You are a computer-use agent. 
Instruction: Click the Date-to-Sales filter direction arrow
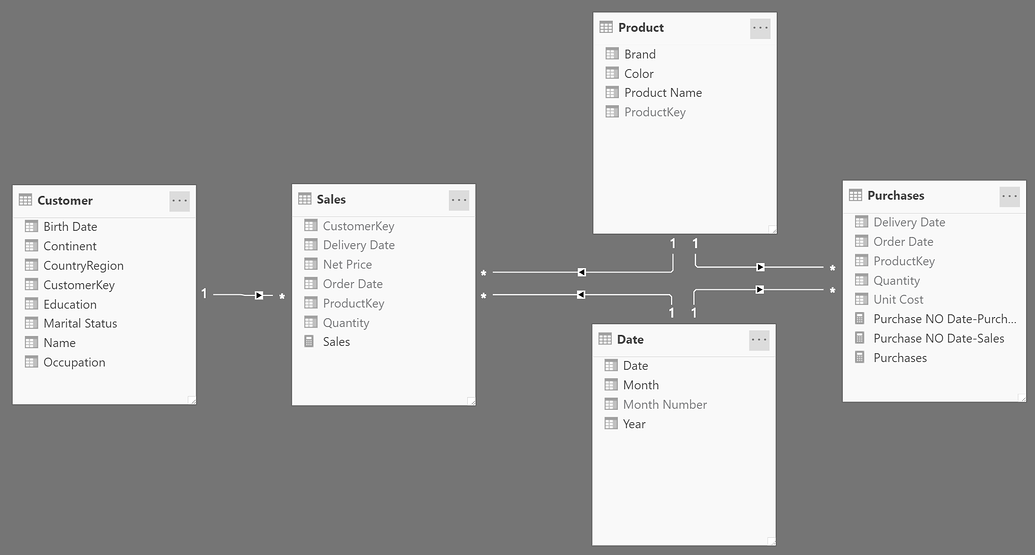coord(581,295)
